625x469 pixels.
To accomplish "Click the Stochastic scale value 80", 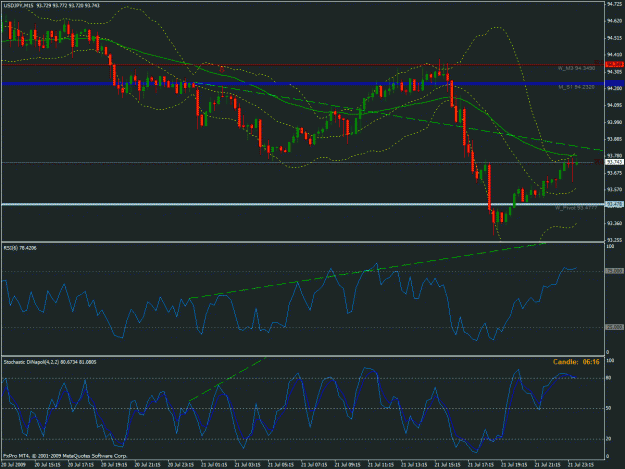I will (609, 378).
